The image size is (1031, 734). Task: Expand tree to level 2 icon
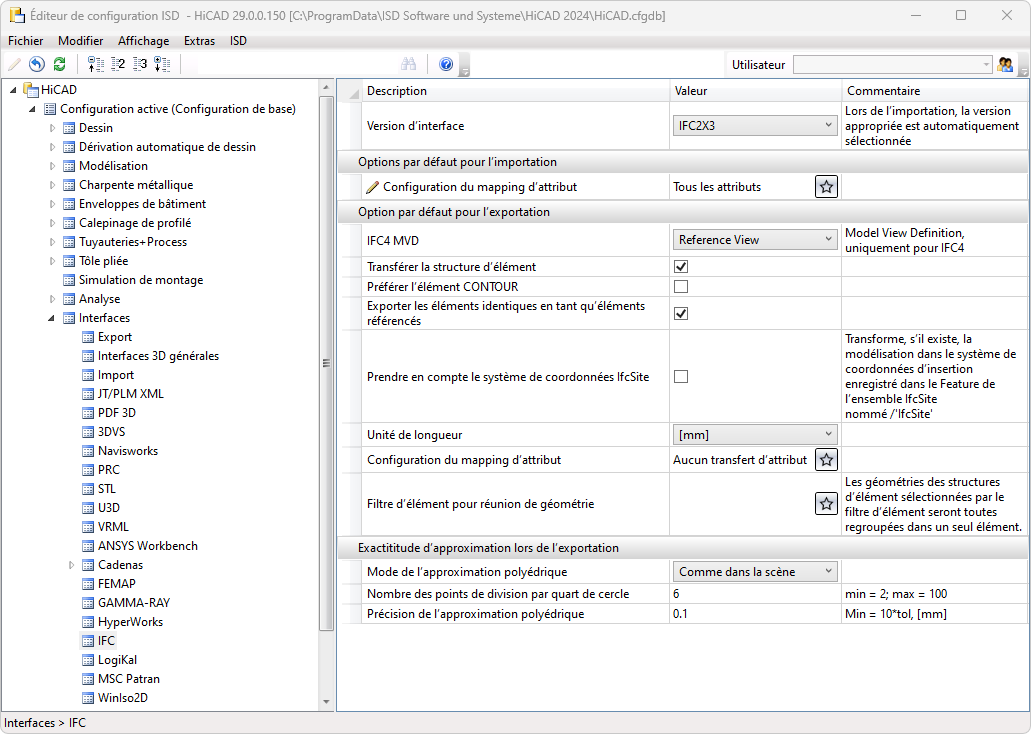point(118,65)
